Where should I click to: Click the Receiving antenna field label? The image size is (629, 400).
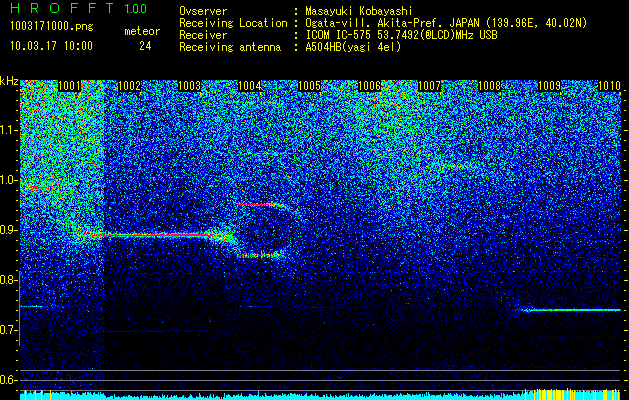230,47
